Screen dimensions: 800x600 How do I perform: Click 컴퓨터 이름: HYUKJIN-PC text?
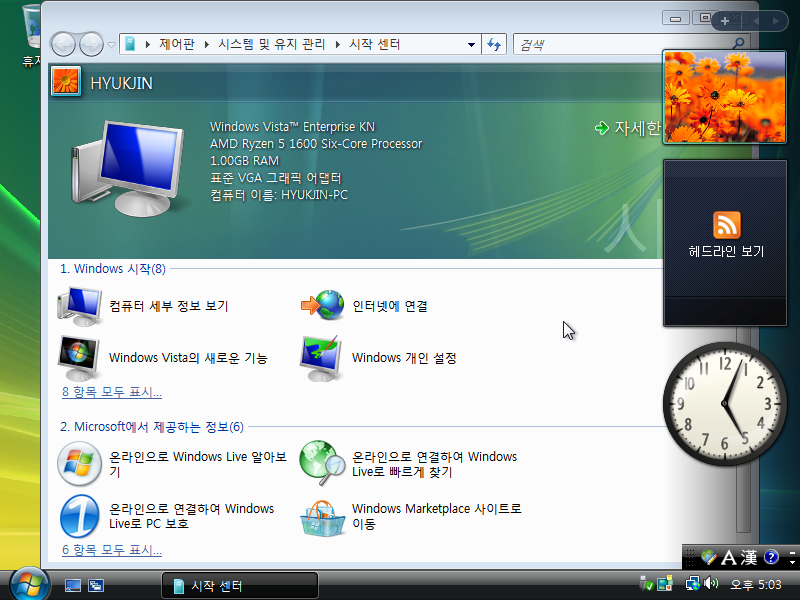tap(279, 195)
